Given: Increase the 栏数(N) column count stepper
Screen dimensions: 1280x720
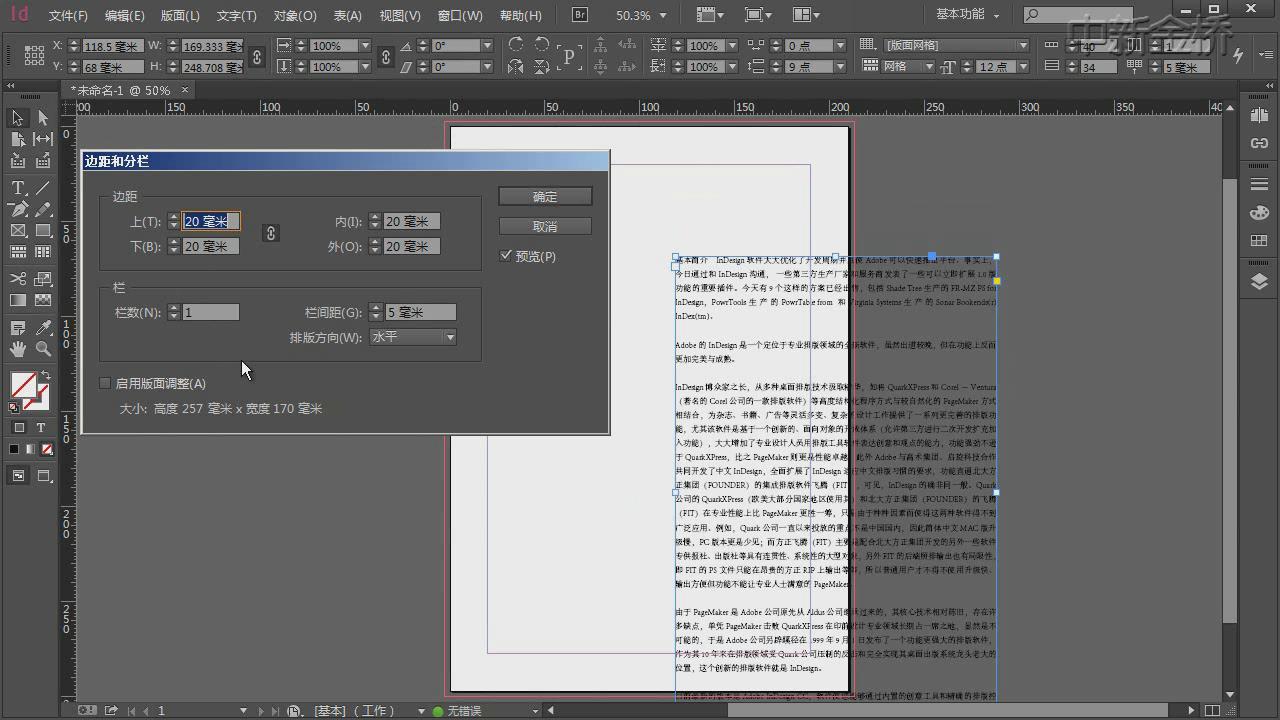Looking at the screenshot, I should (x=174, y=308).
